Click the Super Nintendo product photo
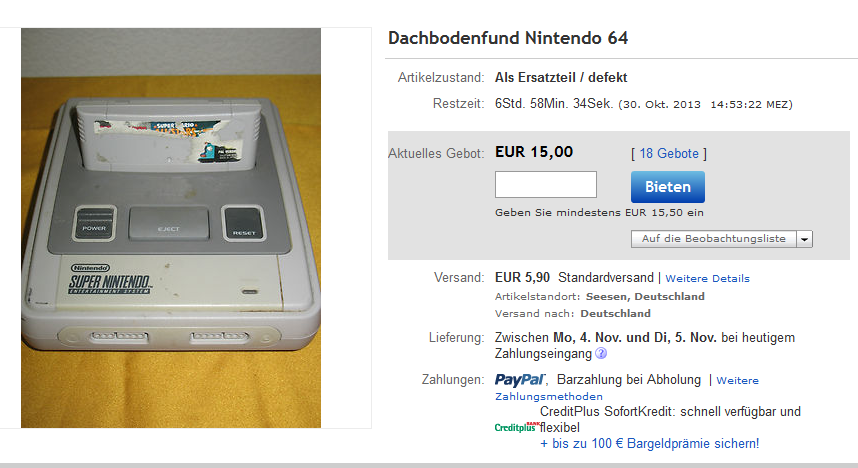The height and width of the screenshot is (468, 858). 171,228
